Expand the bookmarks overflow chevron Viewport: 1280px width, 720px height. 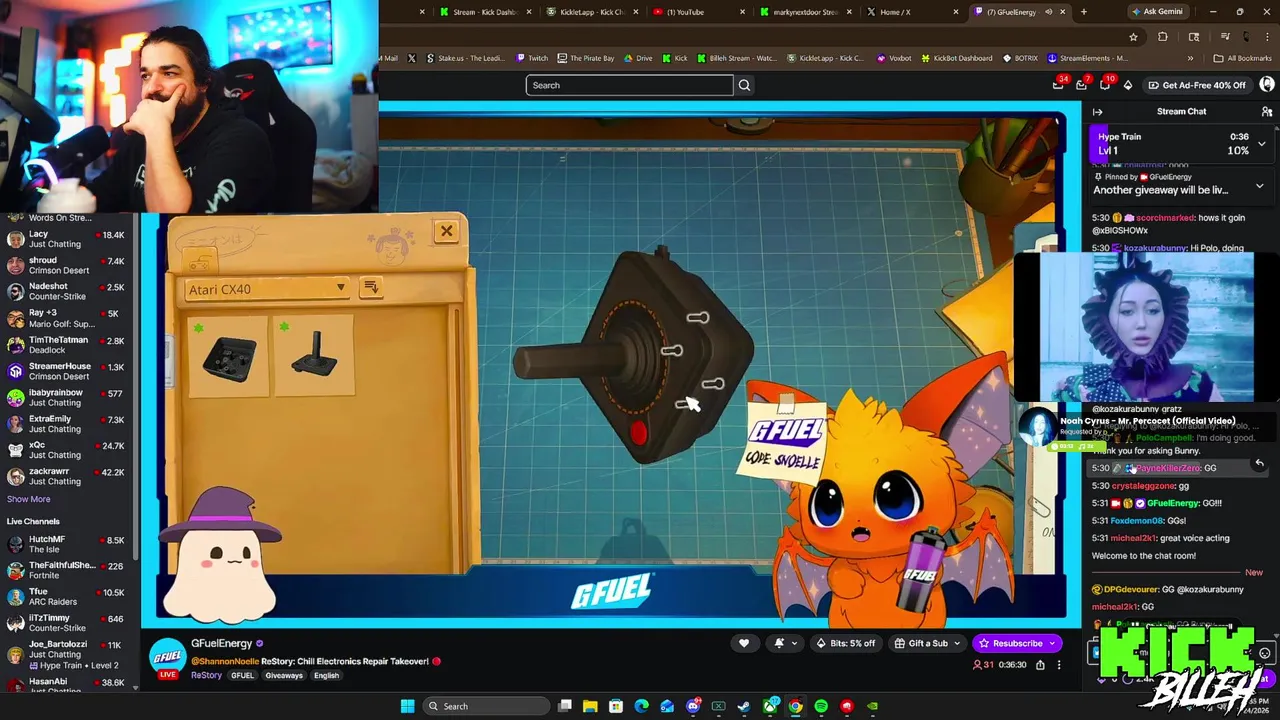(x=1190, y=58)
